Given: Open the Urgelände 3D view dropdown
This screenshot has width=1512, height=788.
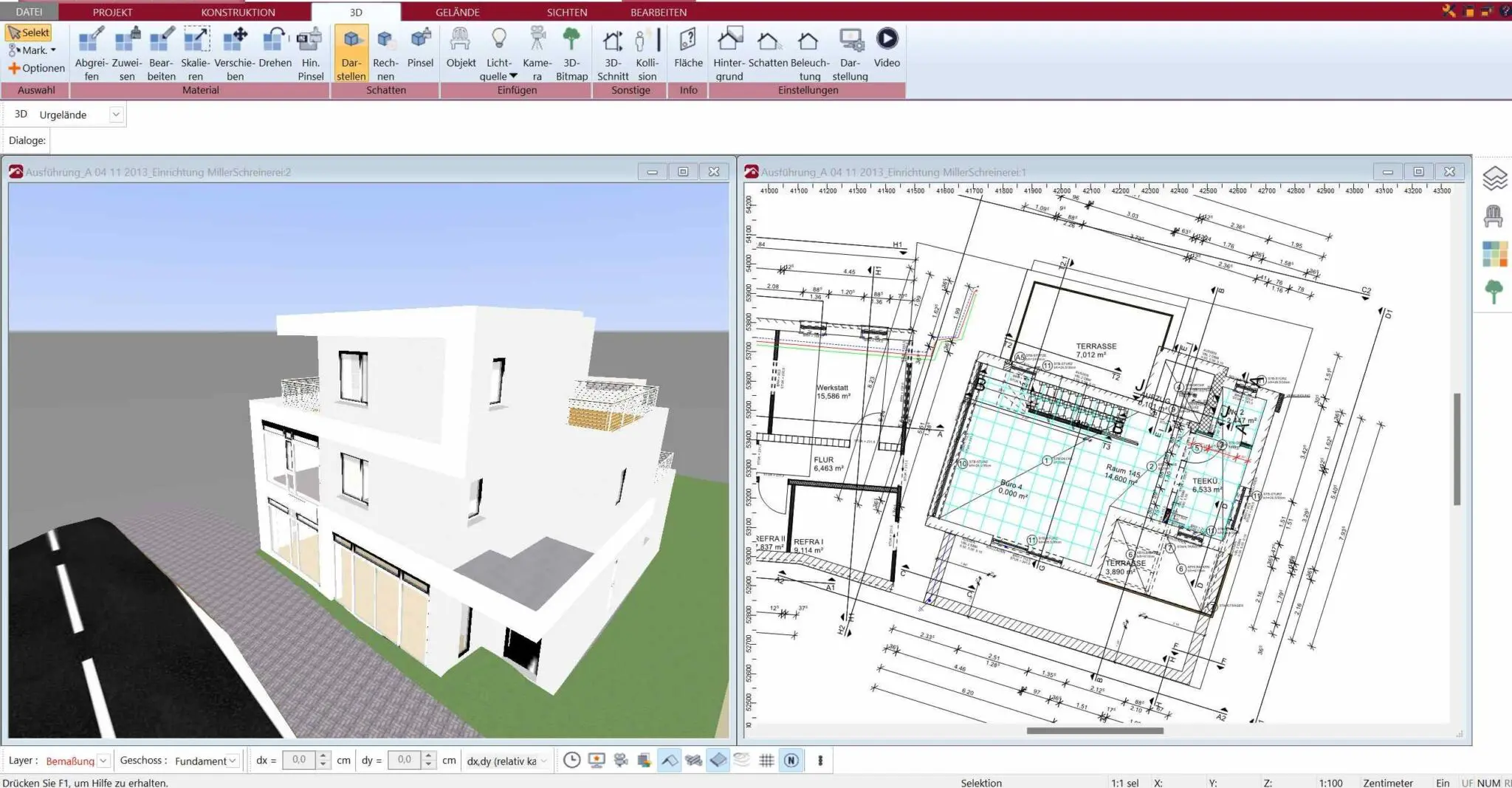Looking at the screenshot, I should click(116, 114).
